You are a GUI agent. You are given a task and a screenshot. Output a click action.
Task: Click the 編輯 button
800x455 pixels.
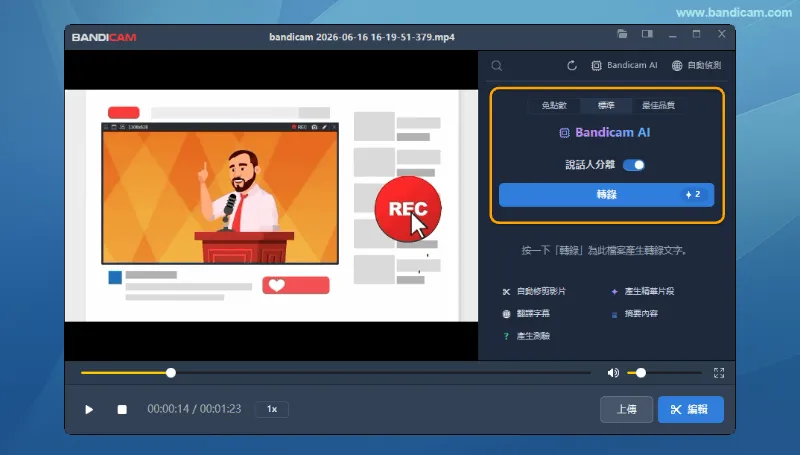tap(691, 409)
